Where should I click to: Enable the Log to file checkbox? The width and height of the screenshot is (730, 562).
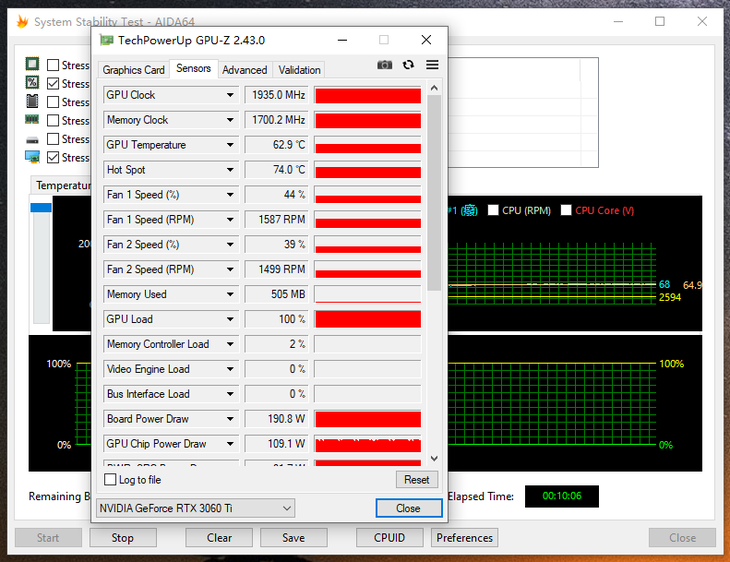[x=110, y=480]
